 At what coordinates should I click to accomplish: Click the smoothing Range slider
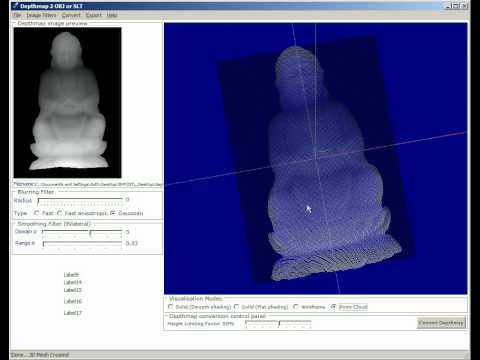[82, 244]
